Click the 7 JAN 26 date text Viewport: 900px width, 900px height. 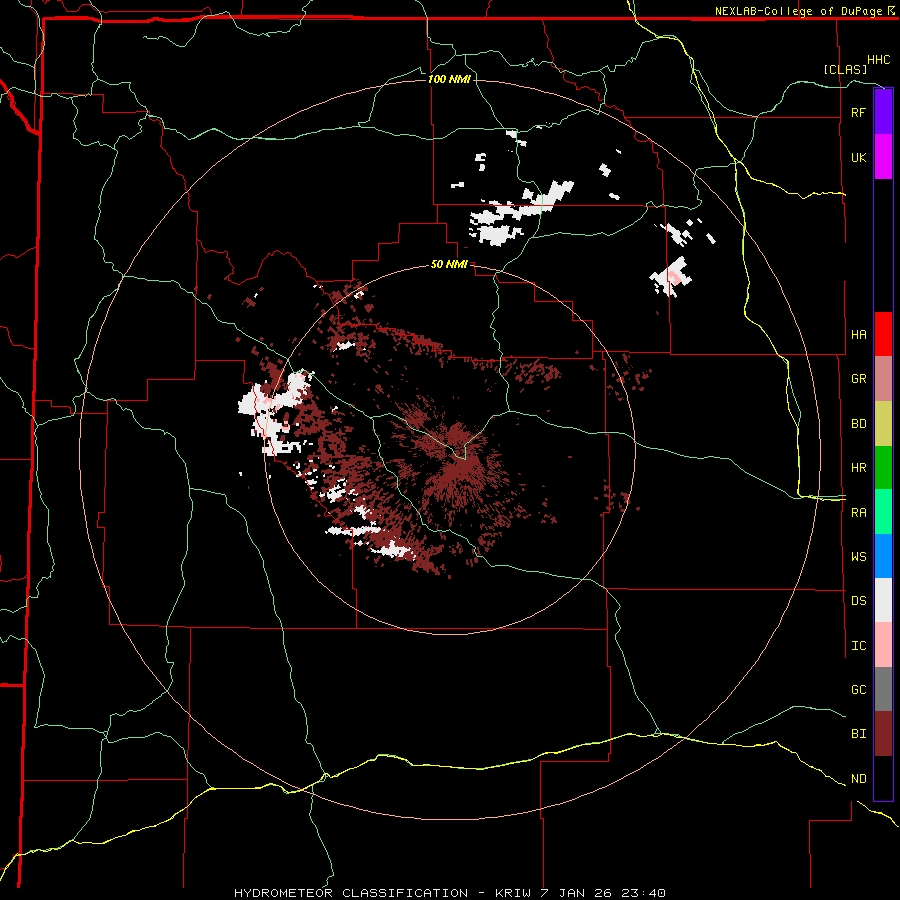576,893
